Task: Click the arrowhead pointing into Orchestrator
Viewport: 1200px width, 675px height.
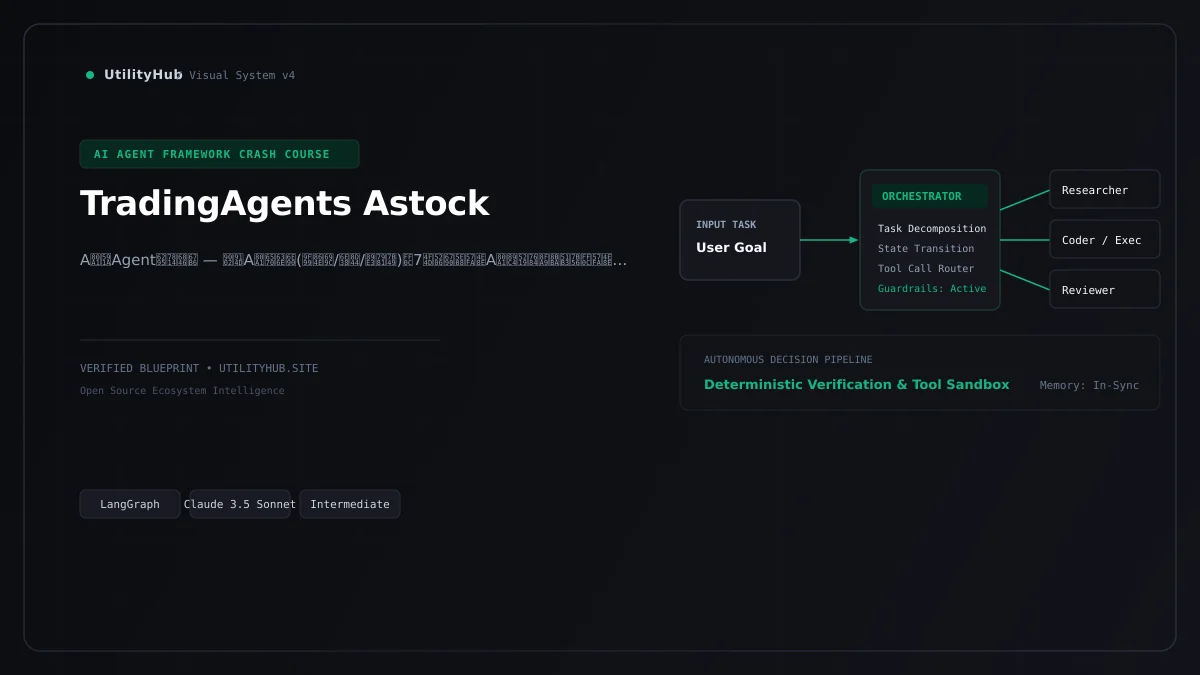Action: click(854, 240)
